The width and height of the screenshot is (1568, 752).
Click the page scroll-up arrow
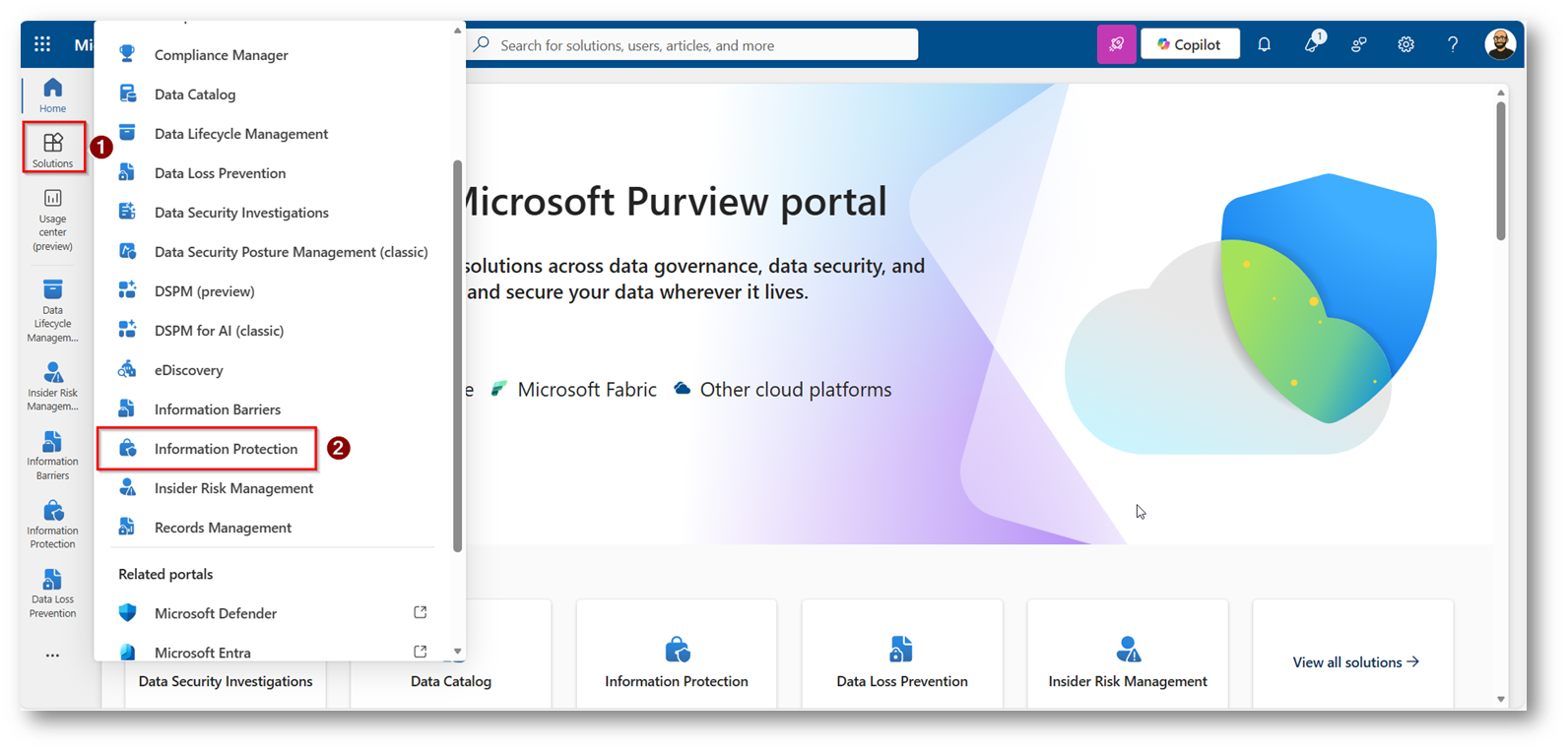tap(1501, 93)
